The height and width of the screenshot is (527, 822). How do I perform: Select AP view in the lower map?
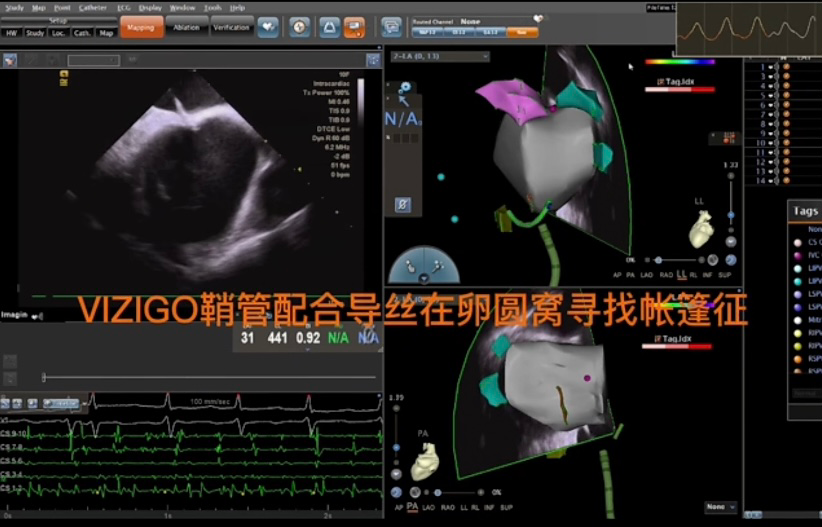399,507
